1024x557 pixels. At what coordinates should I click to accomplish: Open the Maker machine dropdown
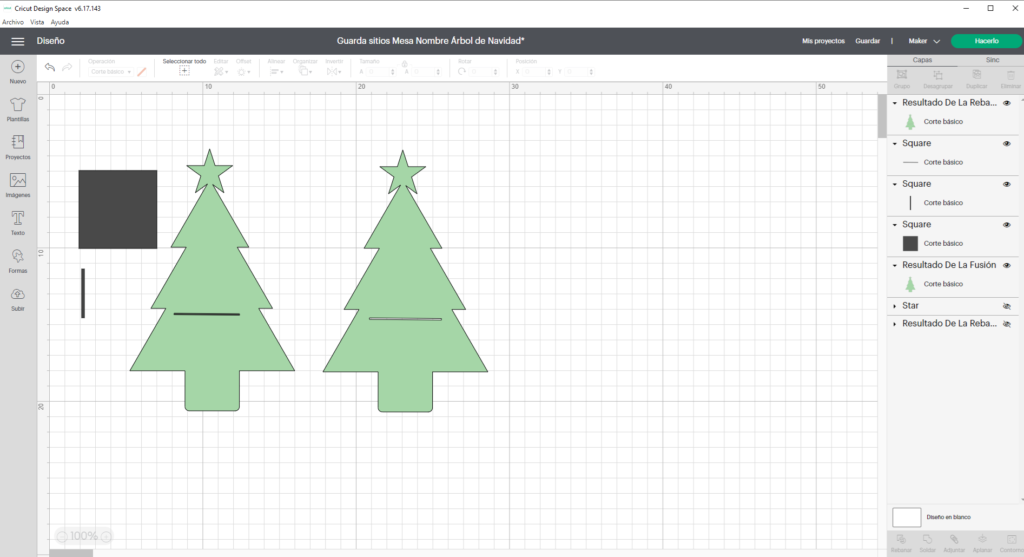[x=924, y=41]
